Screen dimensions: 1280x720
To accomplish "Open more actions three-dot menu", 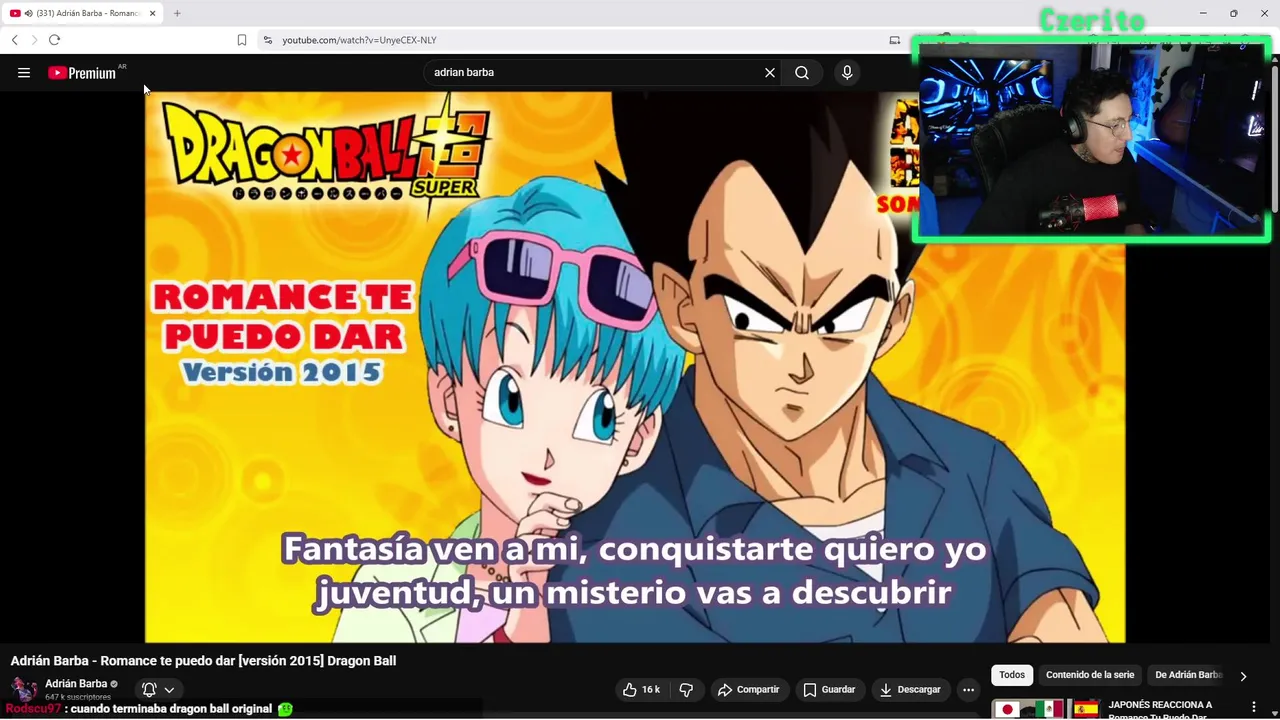I will click(x=968, y=689).
